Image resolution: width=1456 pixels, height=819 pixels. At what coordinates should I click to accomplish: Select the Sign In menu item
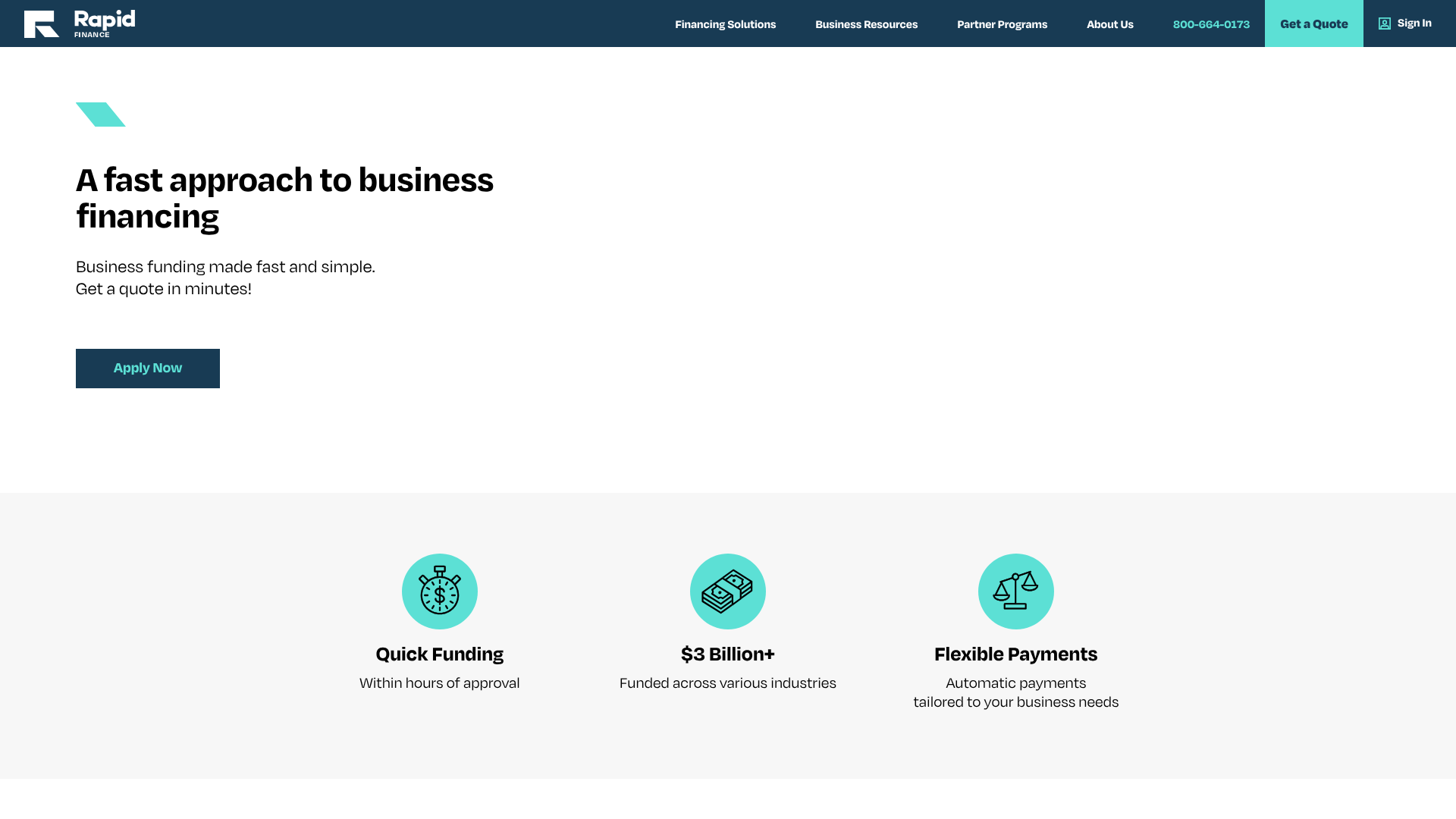pyautogui.click(x=1405, y=23)
